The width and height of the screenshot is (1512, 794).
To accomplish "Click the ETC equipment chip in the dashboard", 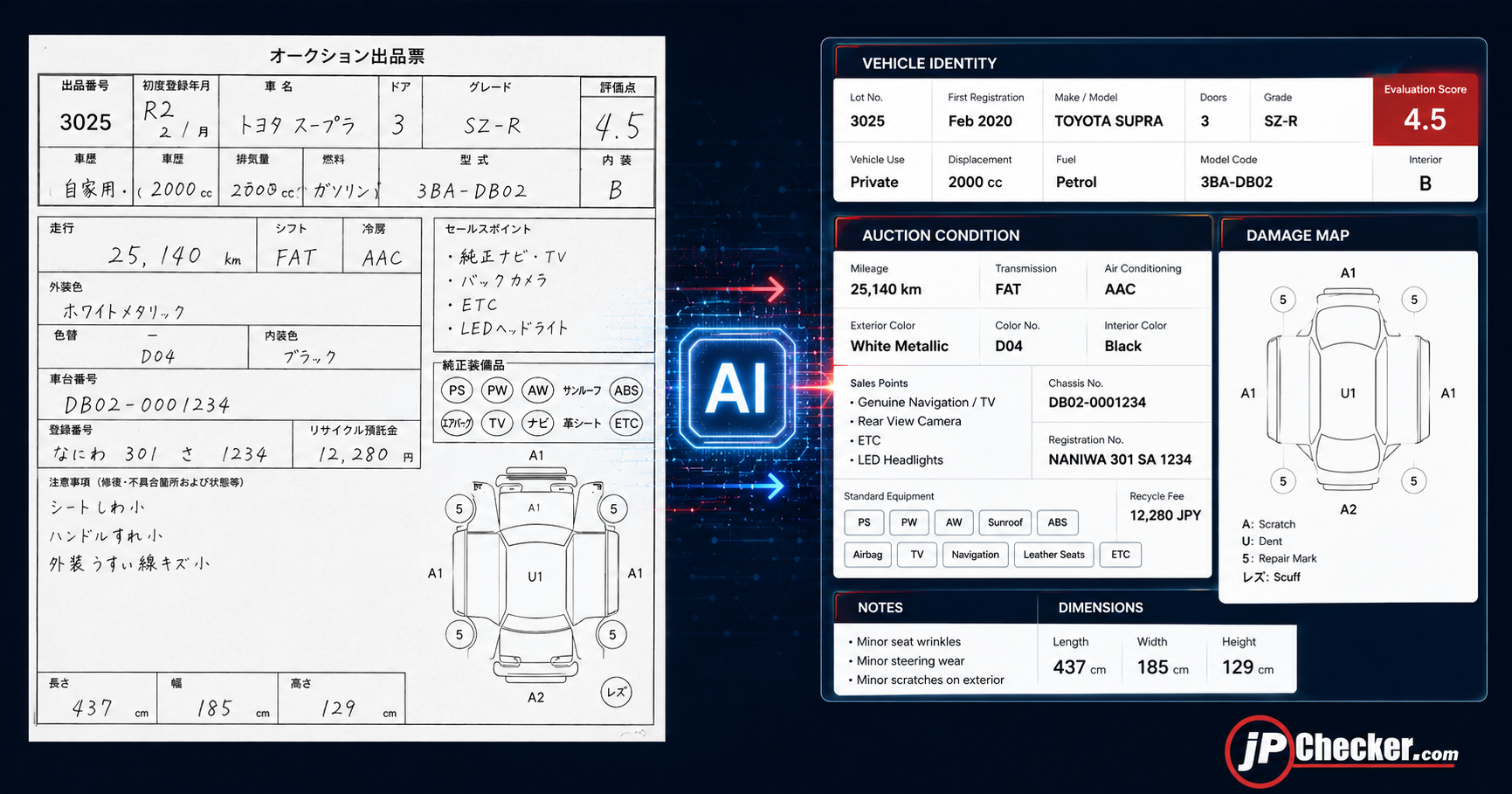I will (1121, 555).
